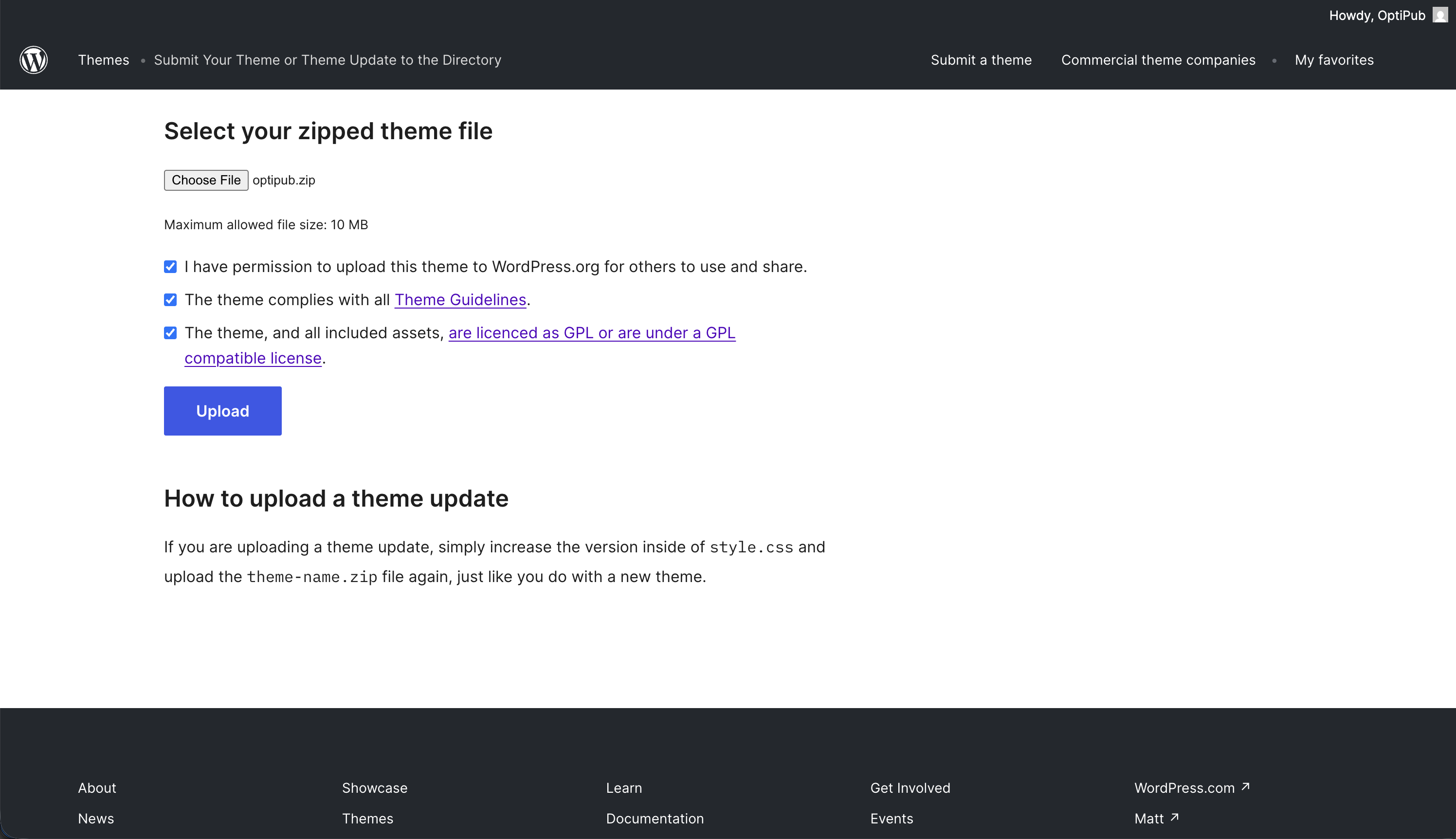
Task: Open My favorites in header
Action: 1334,60
